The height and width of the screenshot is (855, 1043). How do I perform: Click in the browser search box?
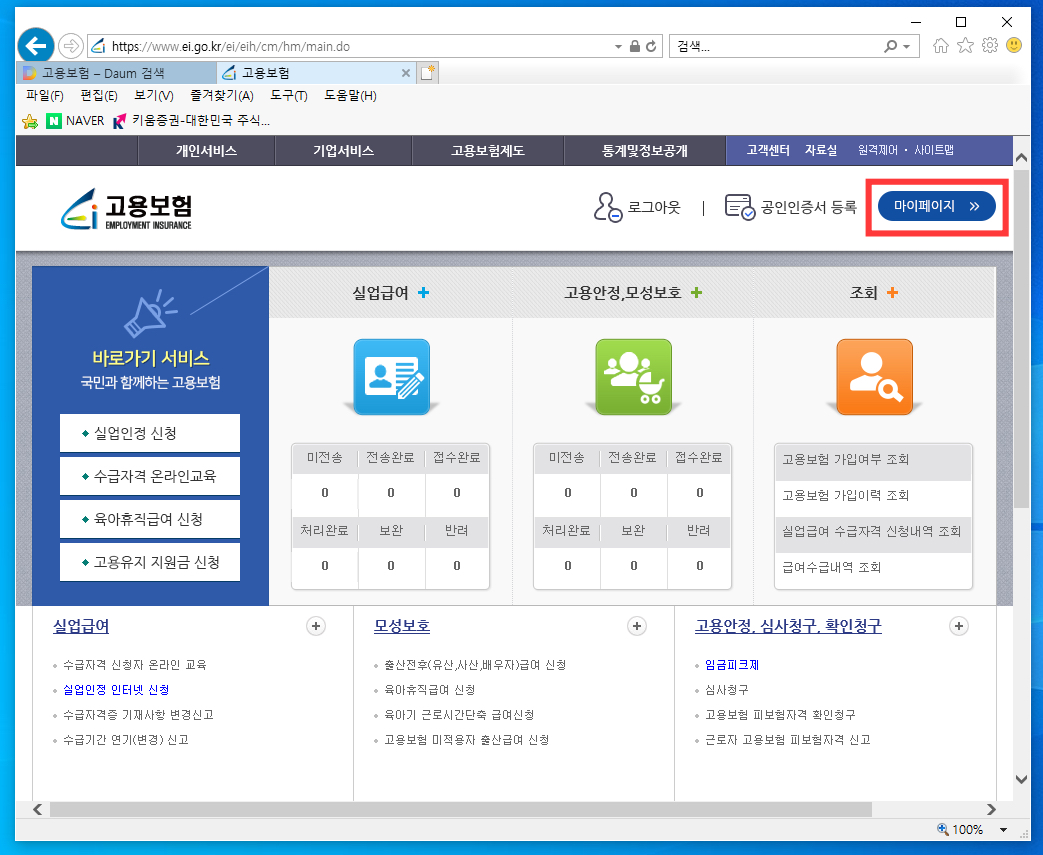tap(776, 47)
